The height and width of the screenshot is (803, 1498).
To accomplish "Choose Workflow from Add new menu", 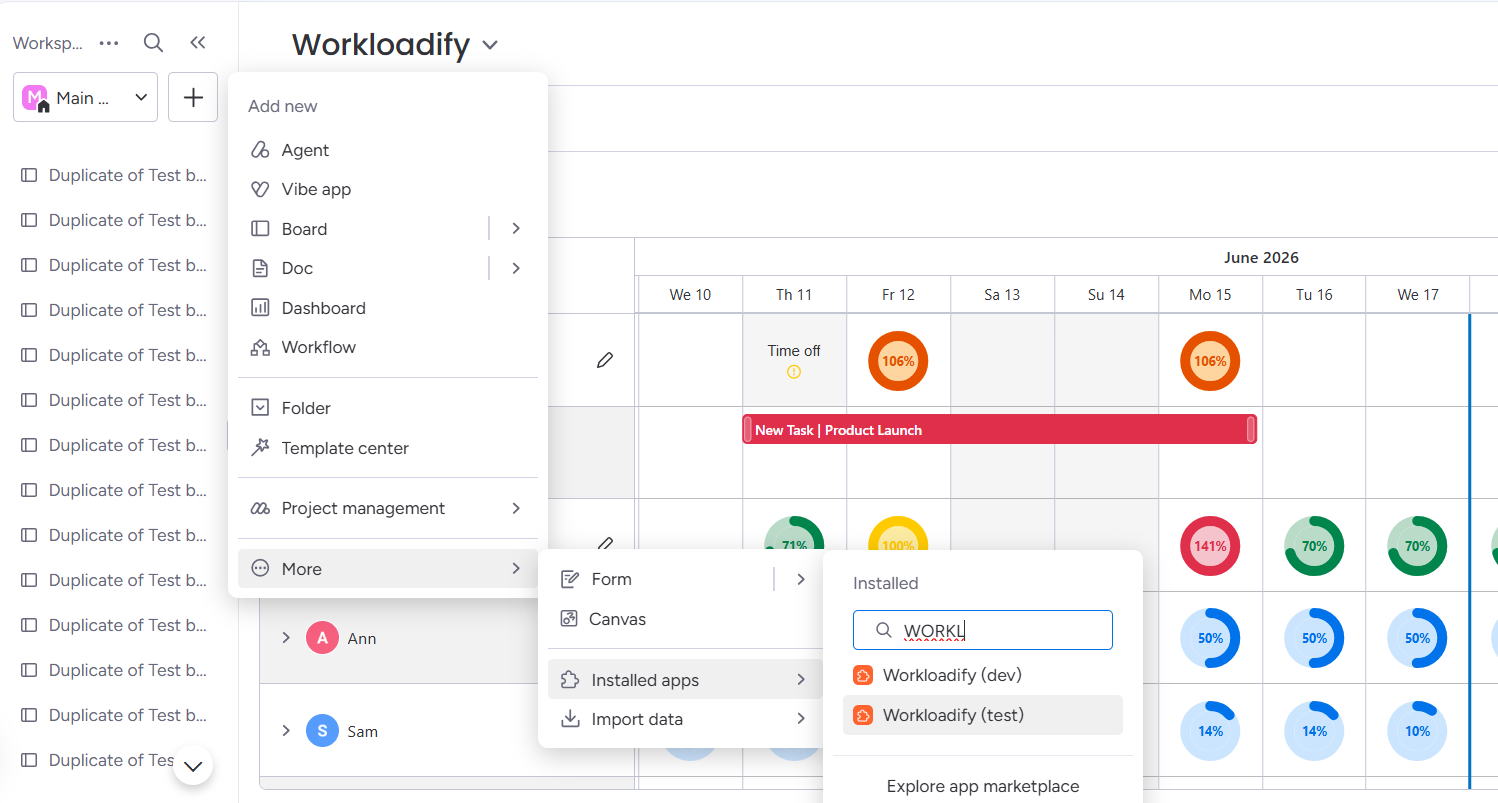I will [388, 347].
